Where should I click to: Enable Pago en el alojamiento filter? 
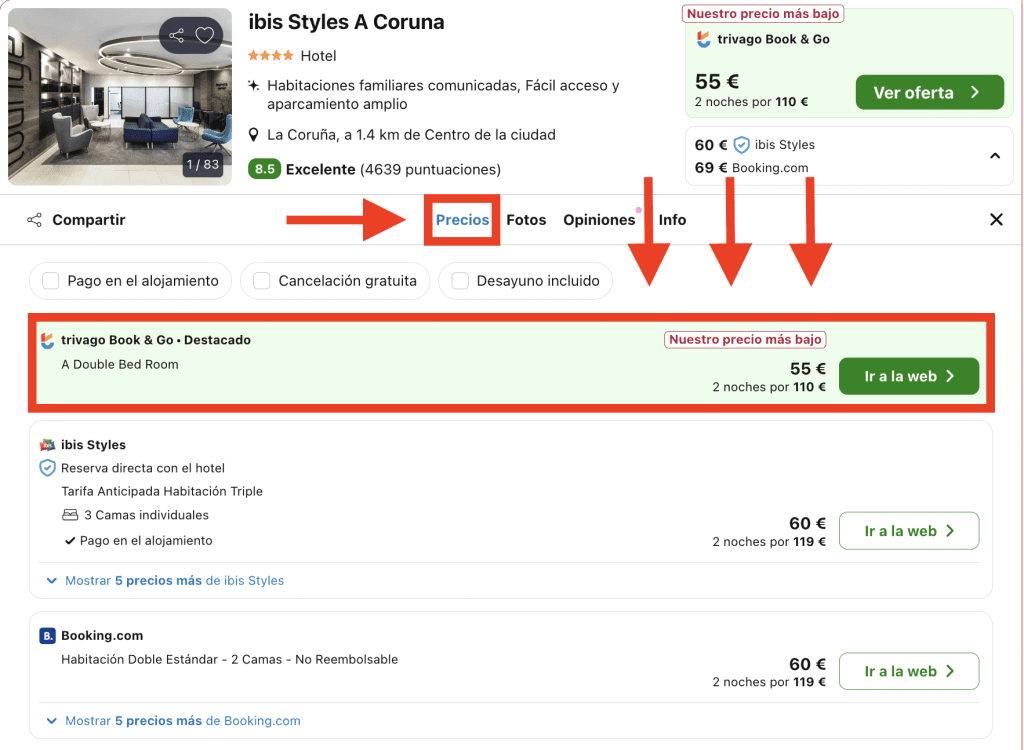click(51, 281)
